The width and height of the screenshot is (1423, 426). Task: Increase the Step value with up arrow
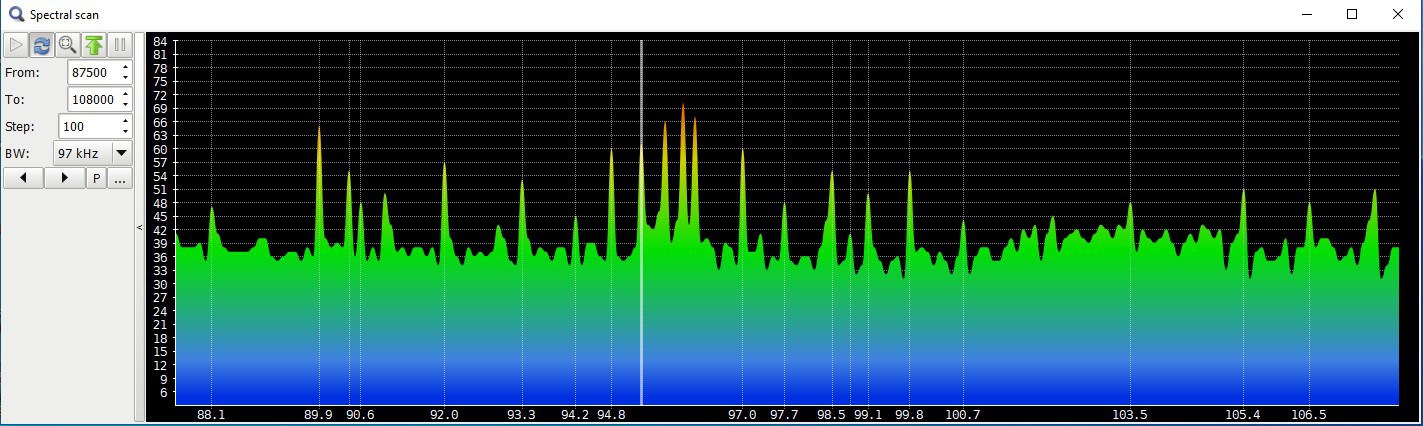click(x=125, y=121)
